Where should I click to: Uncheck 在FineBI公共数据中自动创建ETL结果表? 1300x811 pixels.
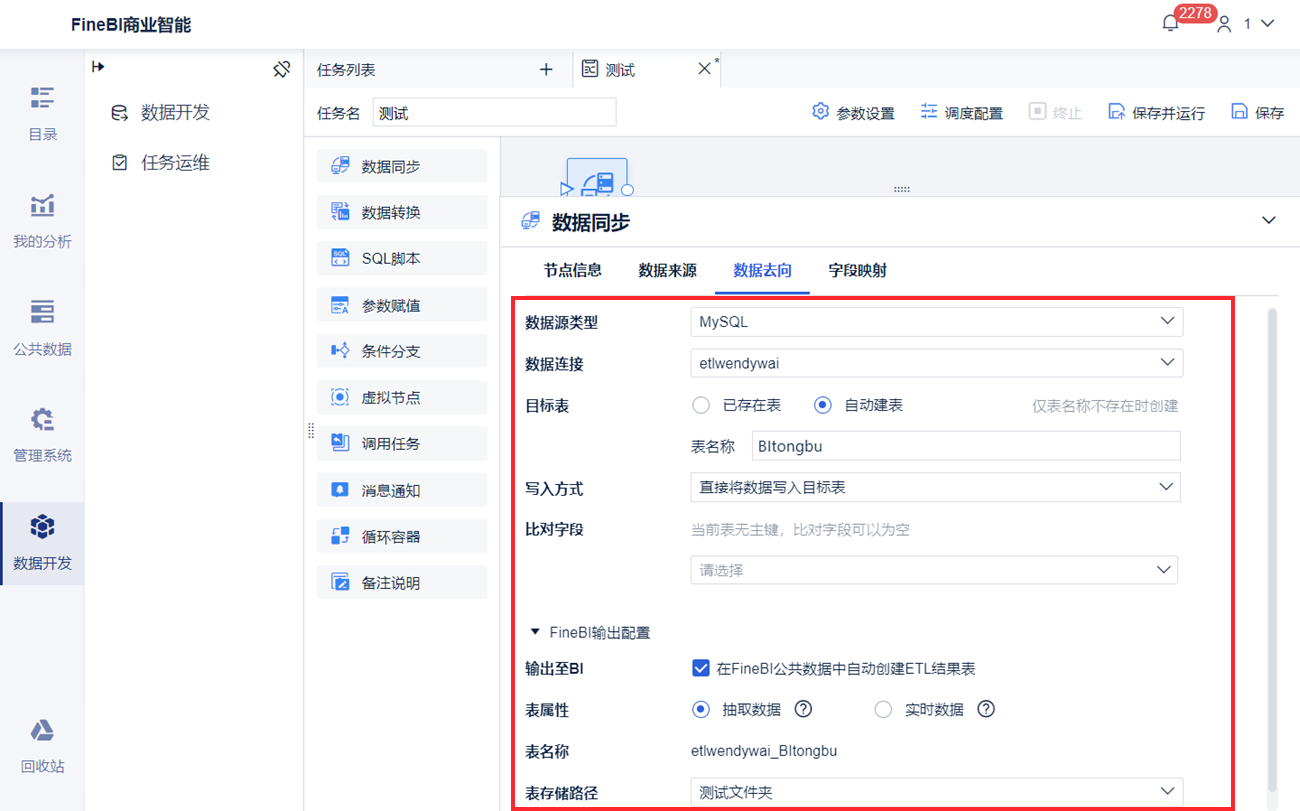tap(700, 667)
